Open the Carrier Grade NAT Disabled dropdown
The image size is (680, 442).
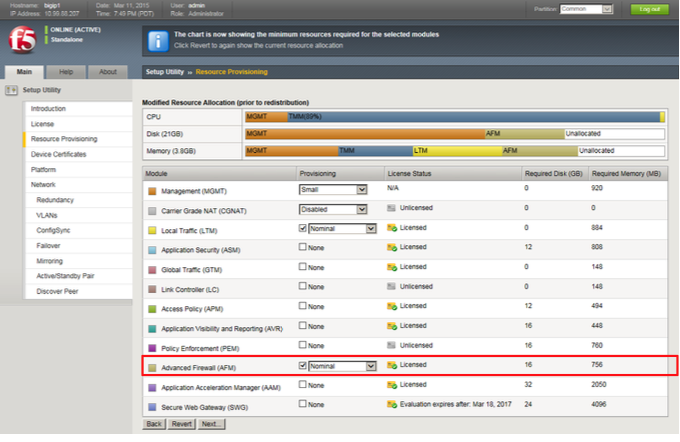333,210
